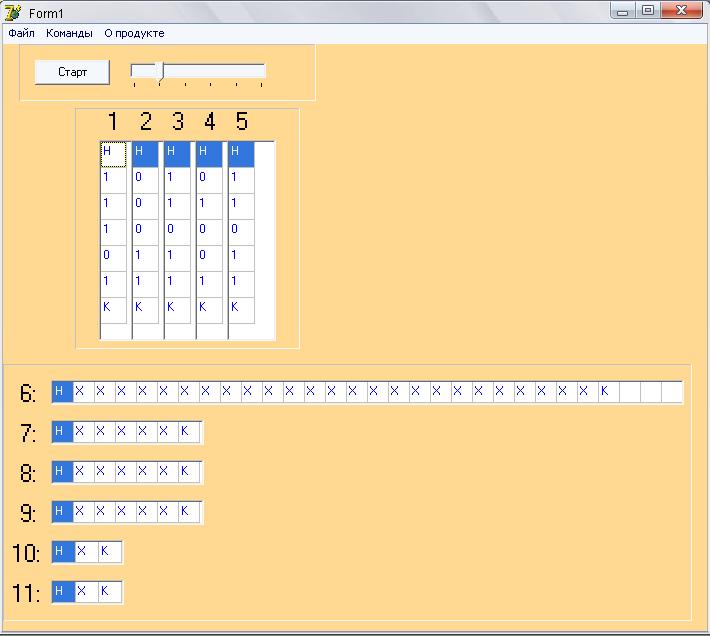Select the K cell in row 11
The image size is (710, 636).
tap(110, 592)
